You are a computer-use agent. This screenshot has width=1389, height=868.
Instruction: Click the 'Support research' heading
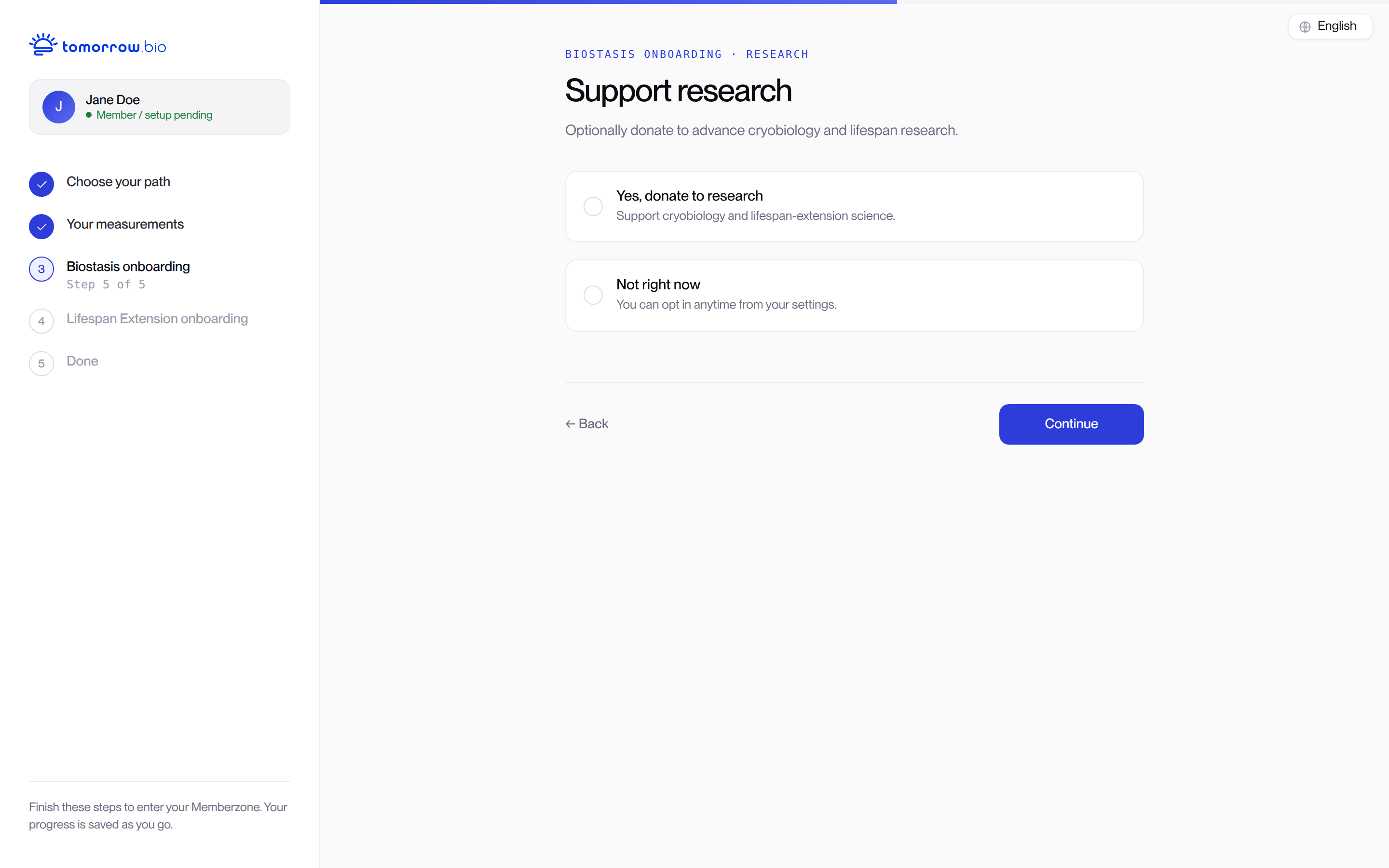pyautogui.click(x=679, y=91)
